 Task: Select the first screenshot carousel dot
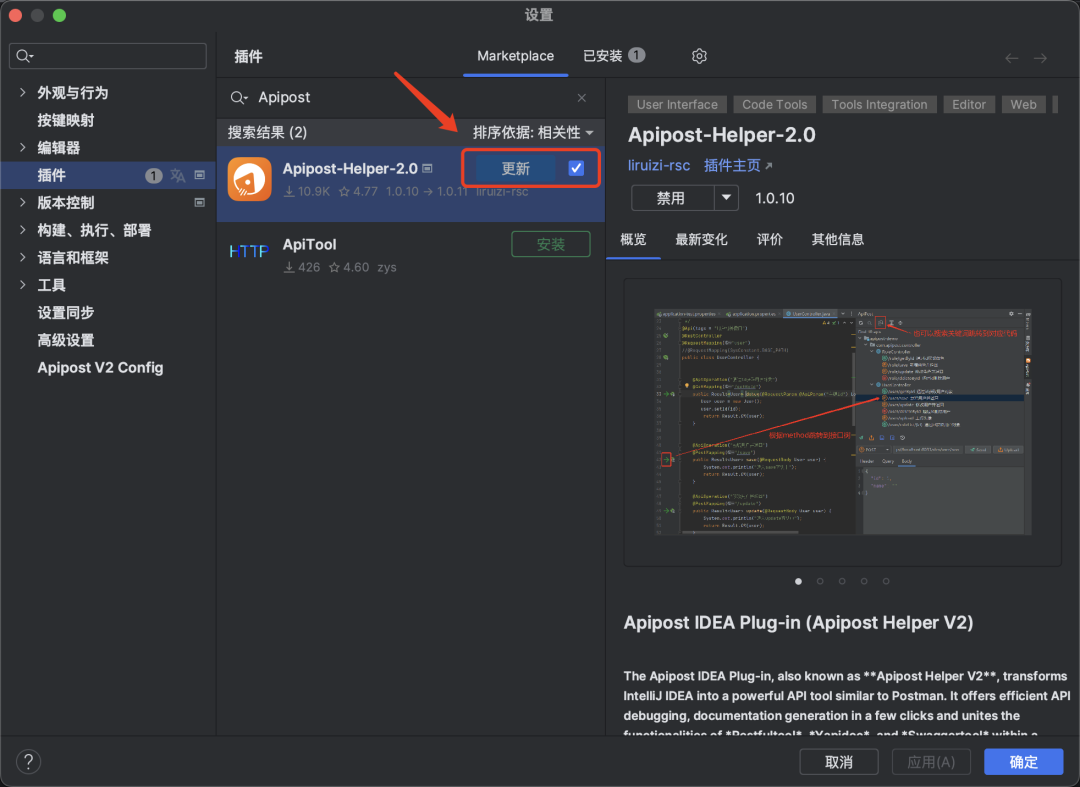point(798,581)
